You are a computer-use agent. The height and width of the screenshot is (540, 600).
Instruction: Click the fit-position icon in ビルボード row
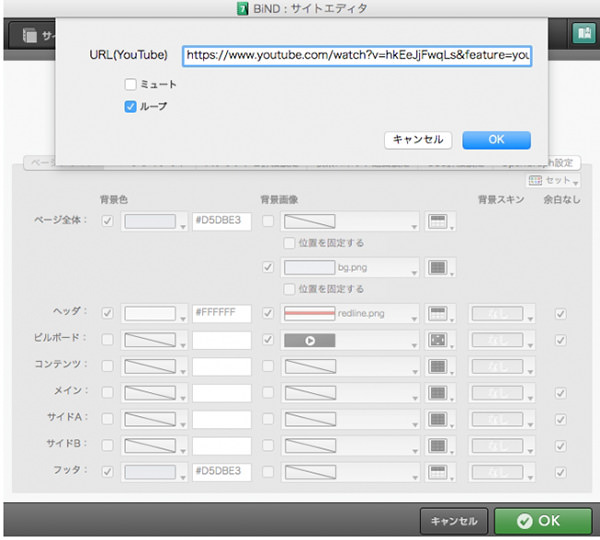(x=435, y=340)
